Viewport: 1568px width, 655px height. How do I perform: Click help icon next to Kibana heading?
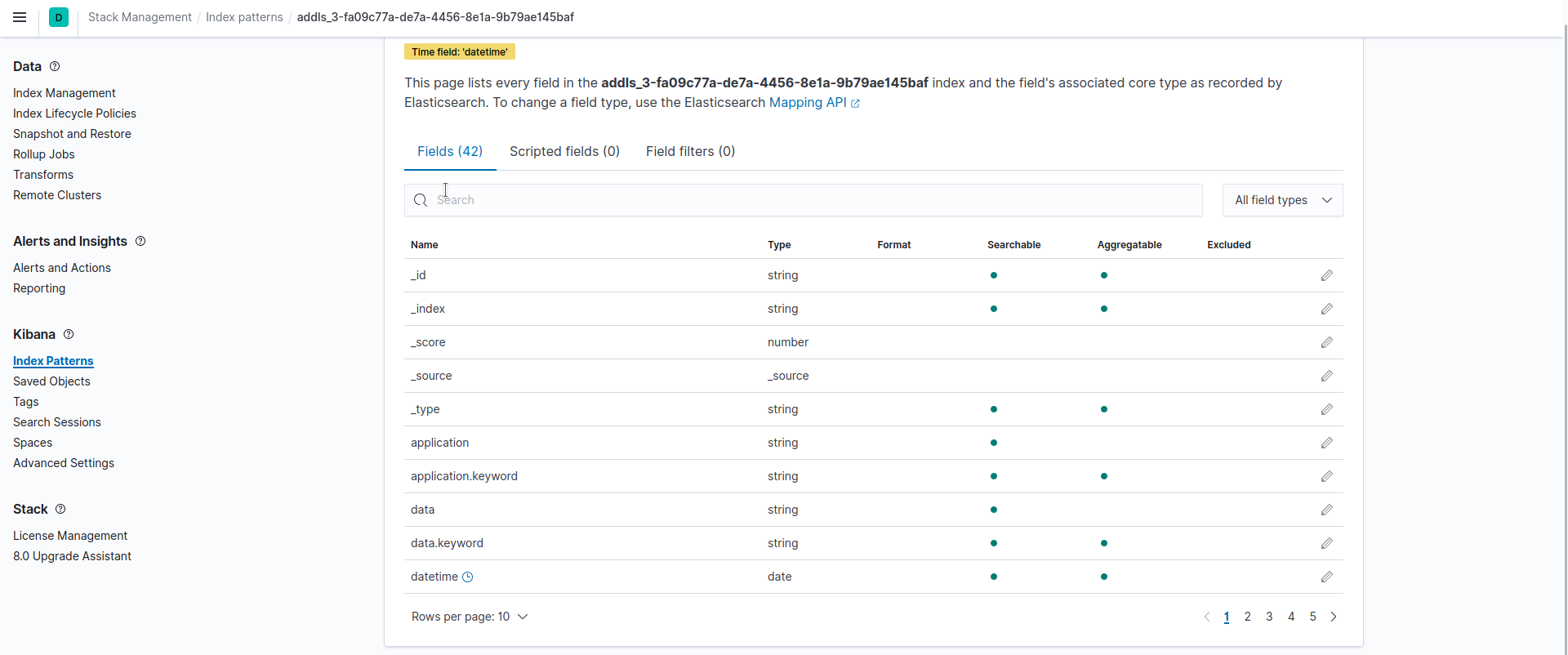tap(69, 334)
